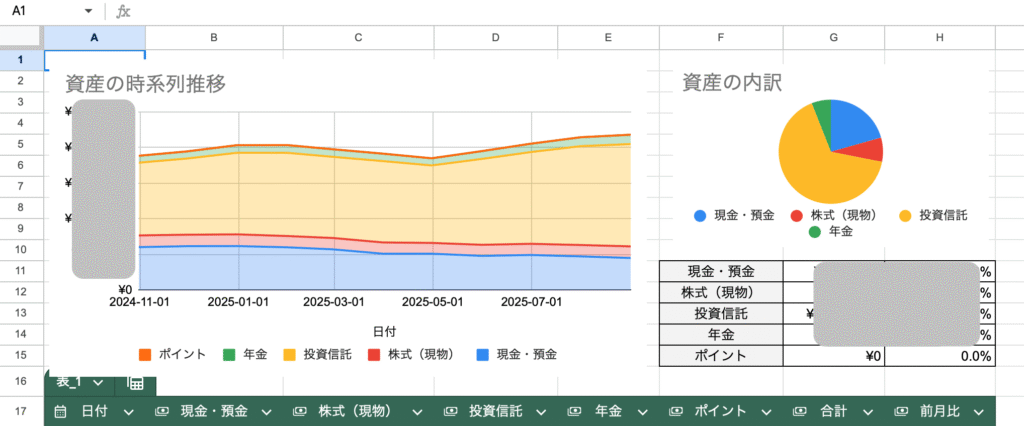The width and height of the screenshot is (1024, 426).
Task: Click the currency icon beside 株式(現物) header
Action: pos(298,411)
